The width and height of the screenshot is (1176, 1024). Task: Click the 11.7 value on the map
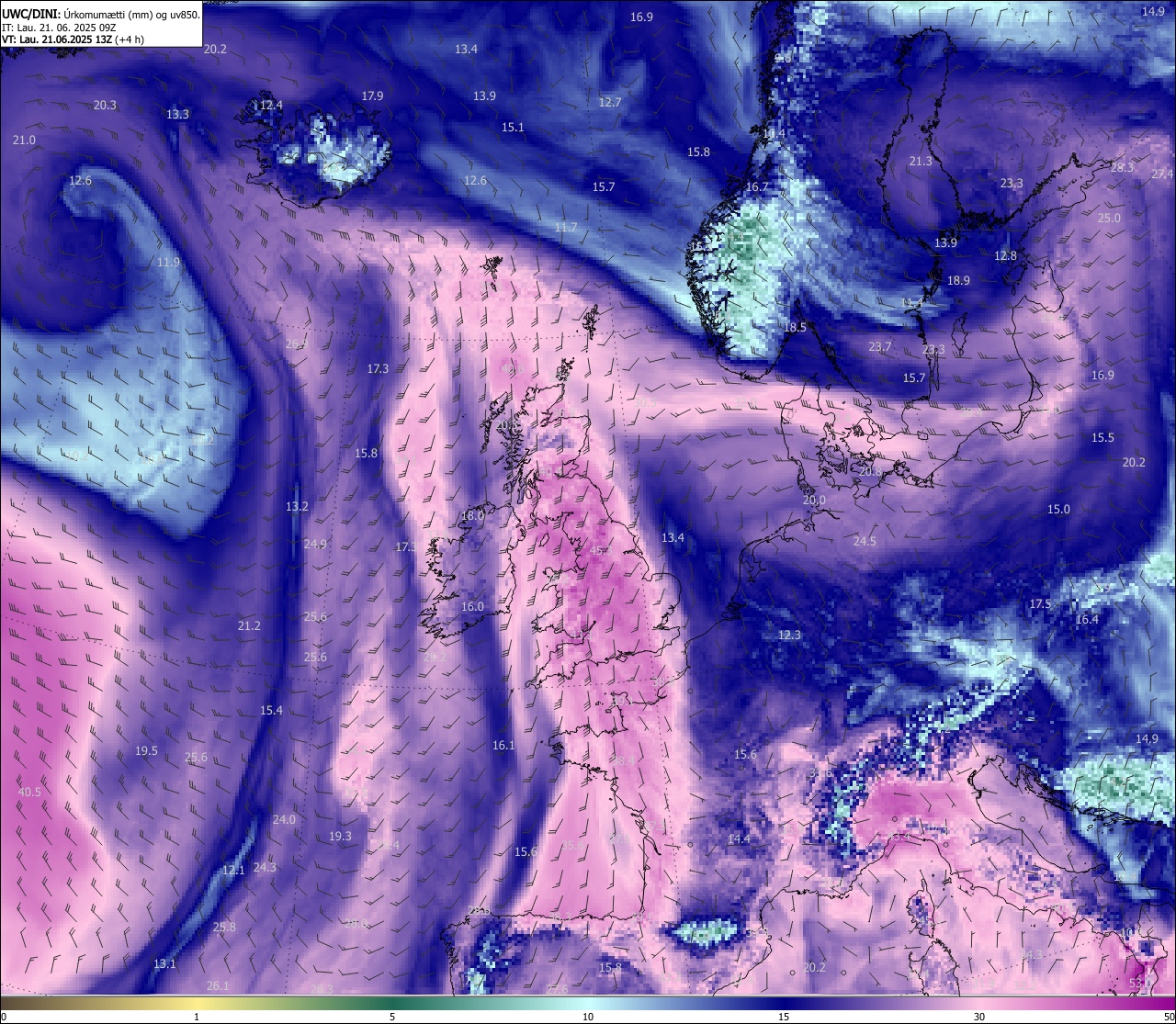pyautogui.click(x=566, y=227)
